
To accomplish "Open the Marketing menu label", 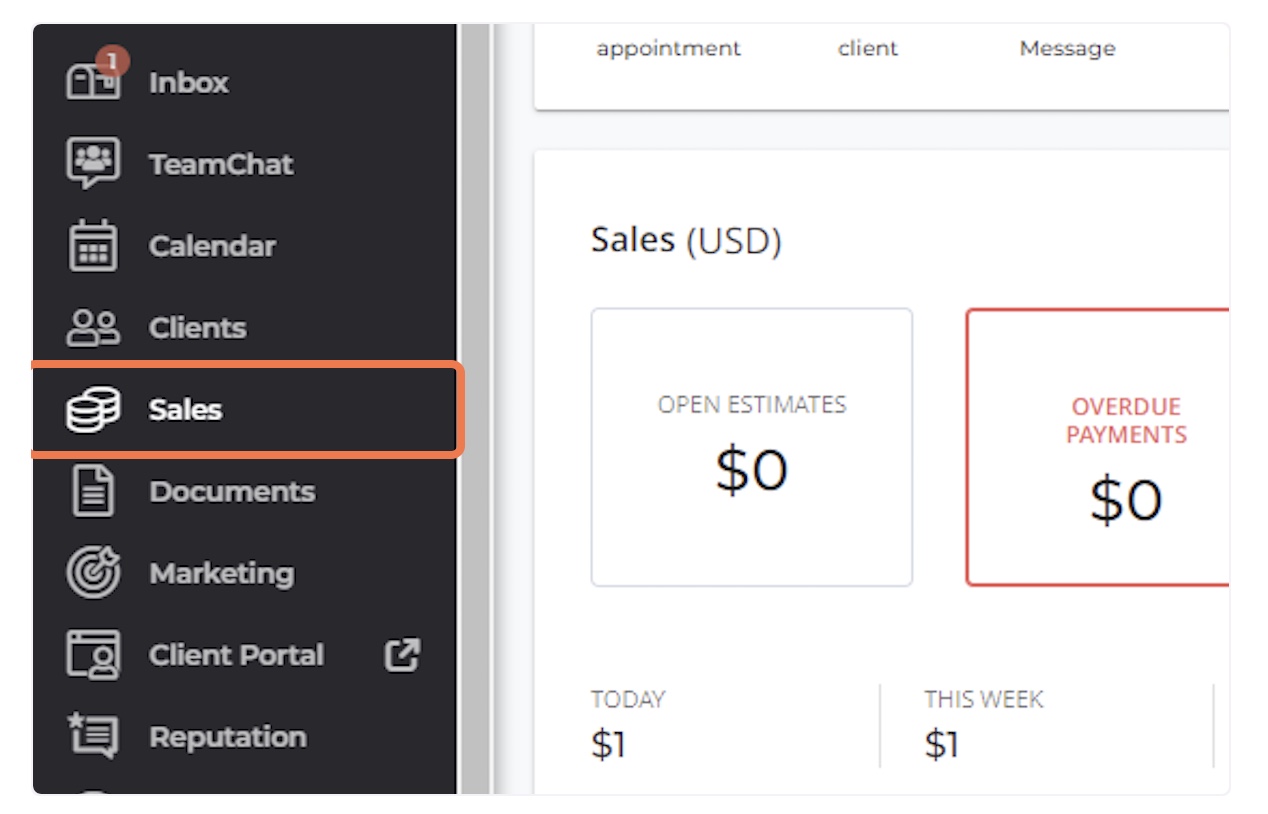I will pyautogui.click(x=221, y=574).
